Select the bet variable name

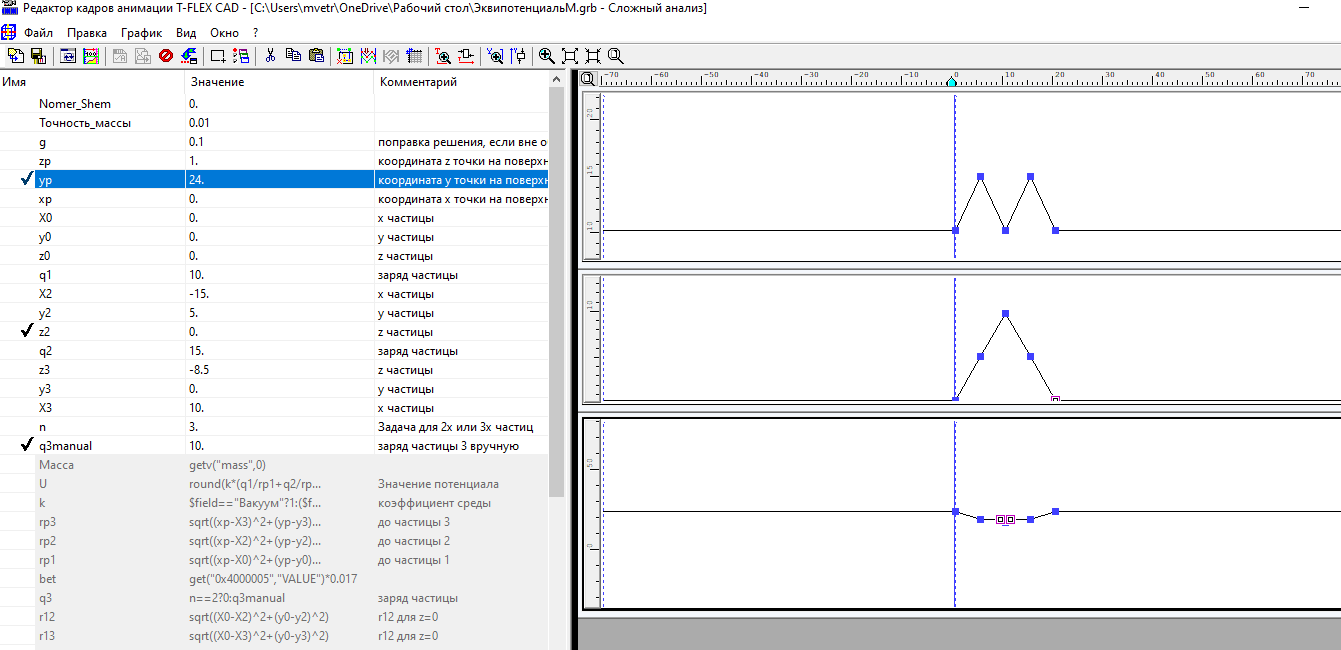47,579
